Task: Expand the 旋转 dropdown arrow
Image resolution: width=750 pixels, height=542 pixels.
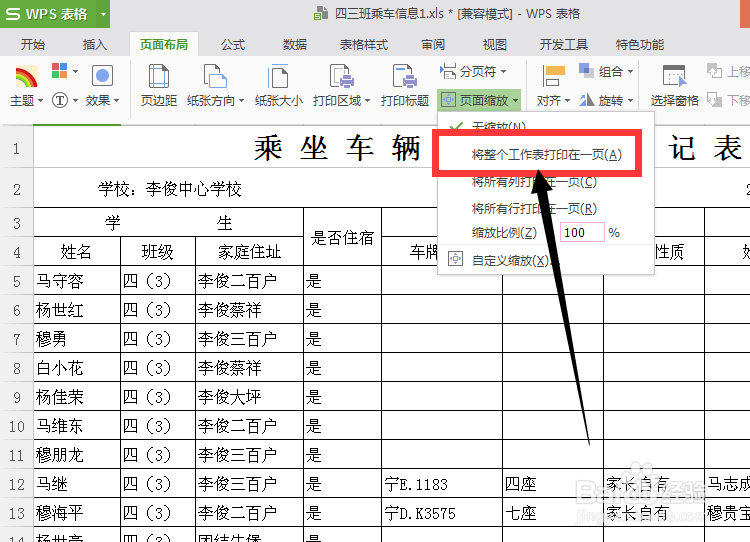Action: coord(630,100)
